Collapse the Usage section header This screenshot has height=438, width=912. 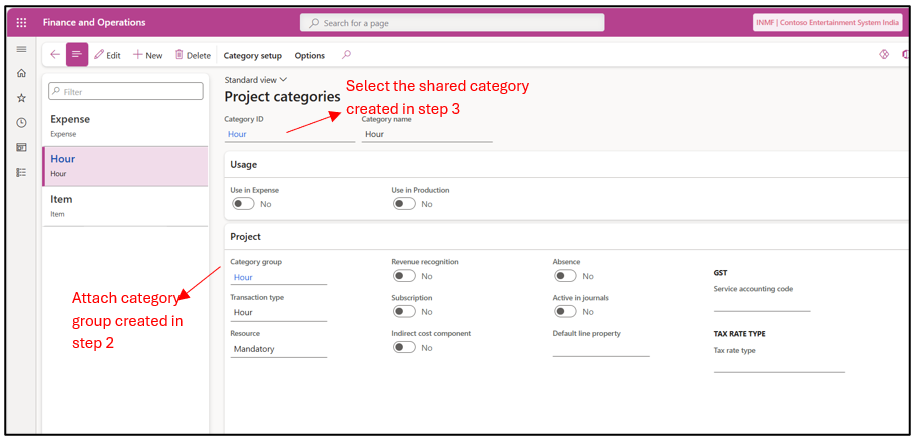[x=567, y=165]
